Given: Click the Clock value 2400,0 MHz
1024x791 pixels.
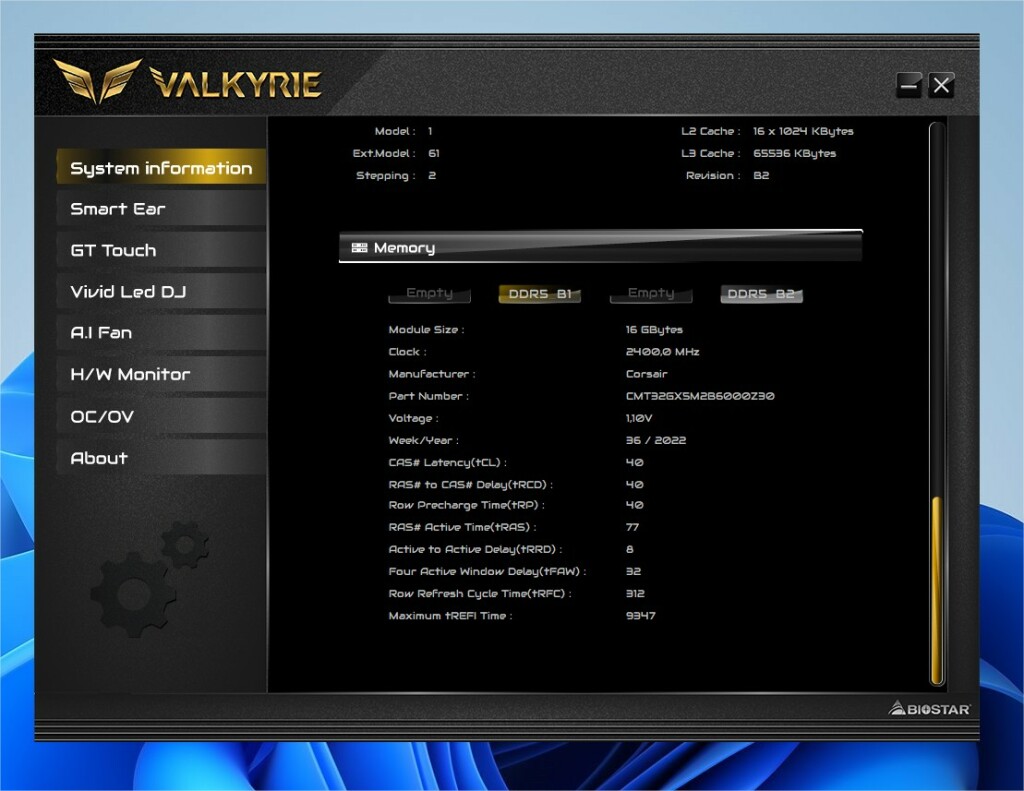Looking at the screenshot, I should (x=662, y=351).
